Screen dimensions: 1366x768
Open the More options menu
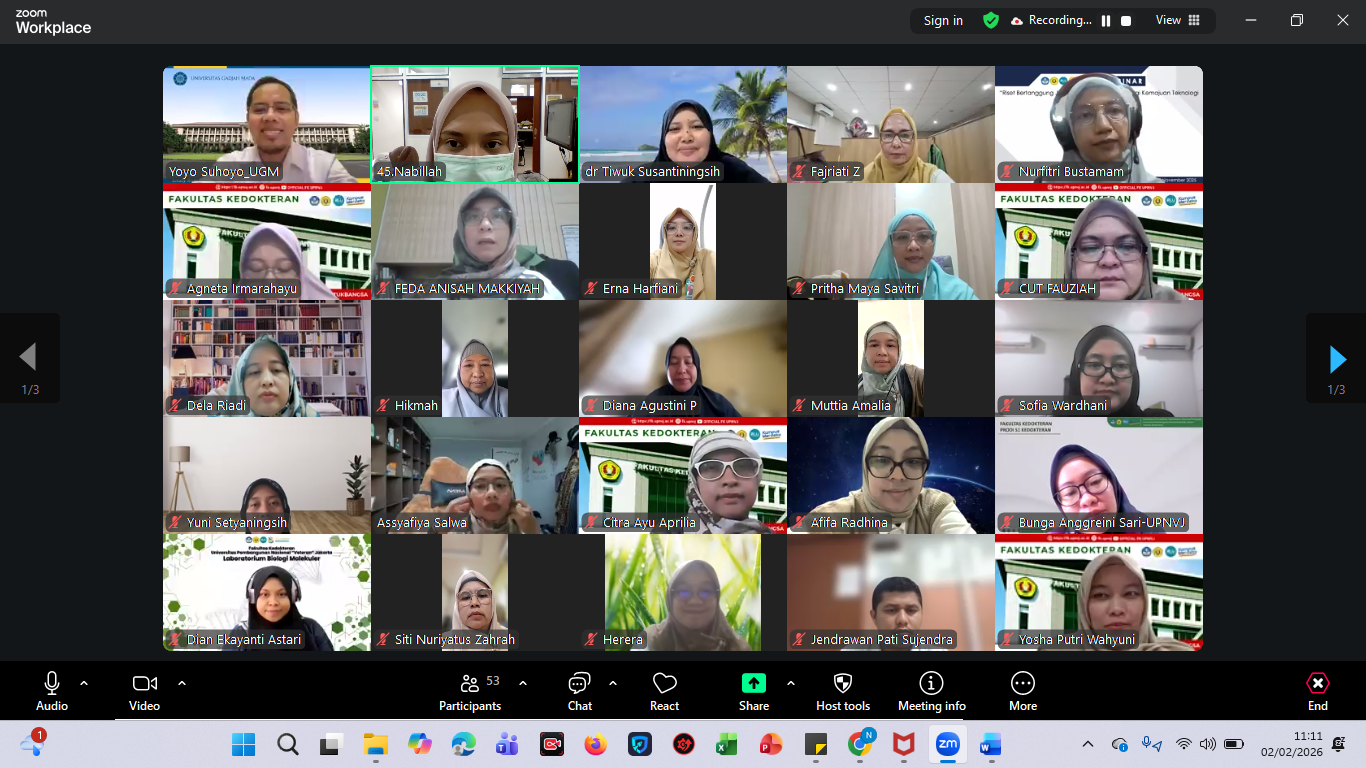tap(1022, 691)
